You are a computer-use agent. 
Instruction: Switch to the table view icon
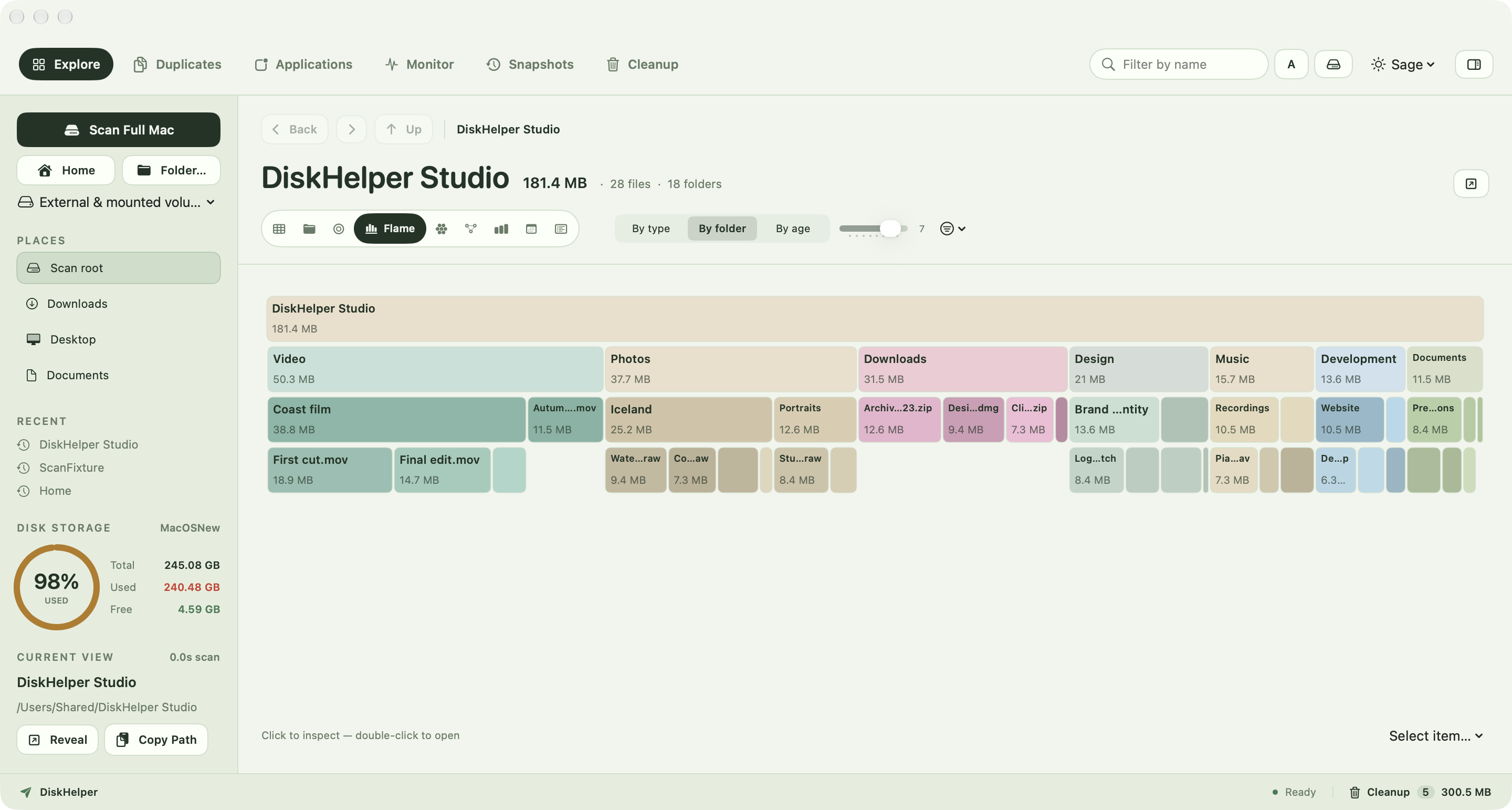(x=279, y=229)
